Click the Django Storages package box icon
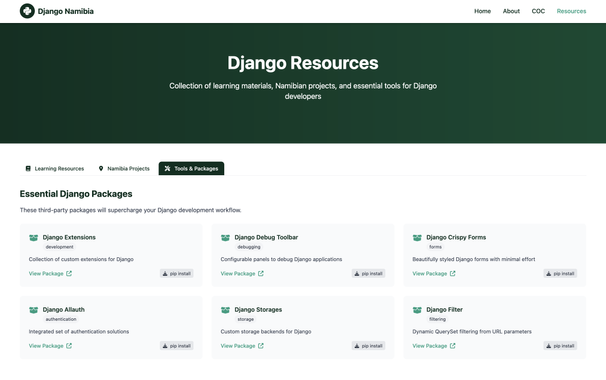This screenshot has height=380, width=606. (225, 310)
